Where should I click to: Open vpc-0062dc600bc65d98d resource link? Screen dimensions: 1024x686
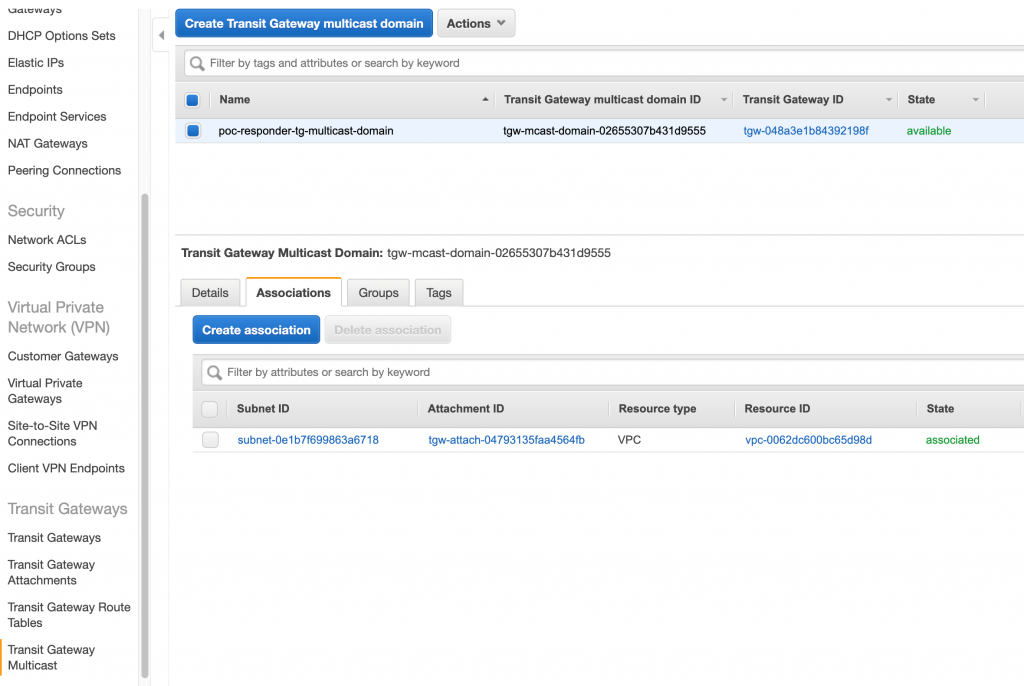(x=808, y=440)
